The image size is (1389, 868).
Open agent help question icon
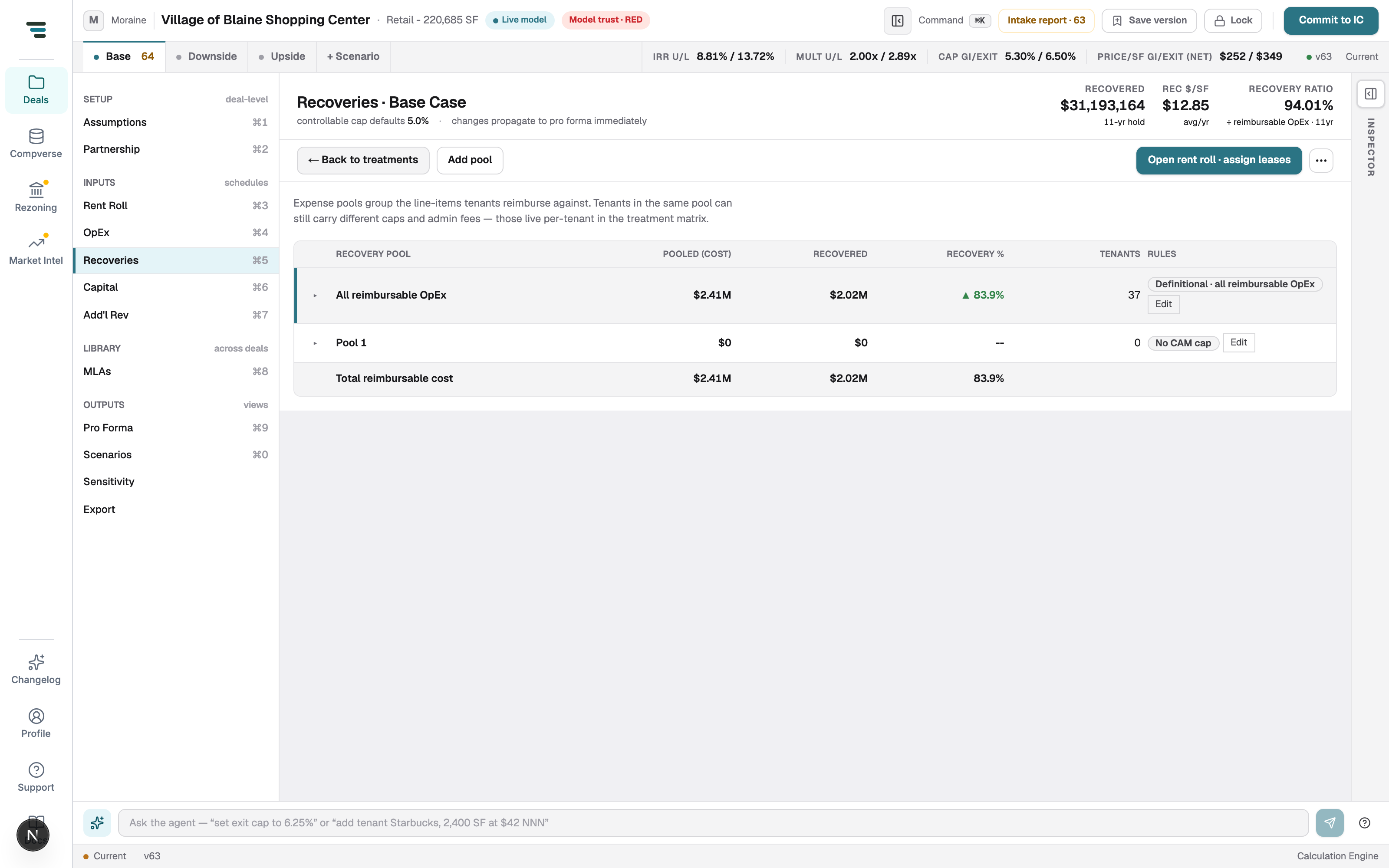1365,823
